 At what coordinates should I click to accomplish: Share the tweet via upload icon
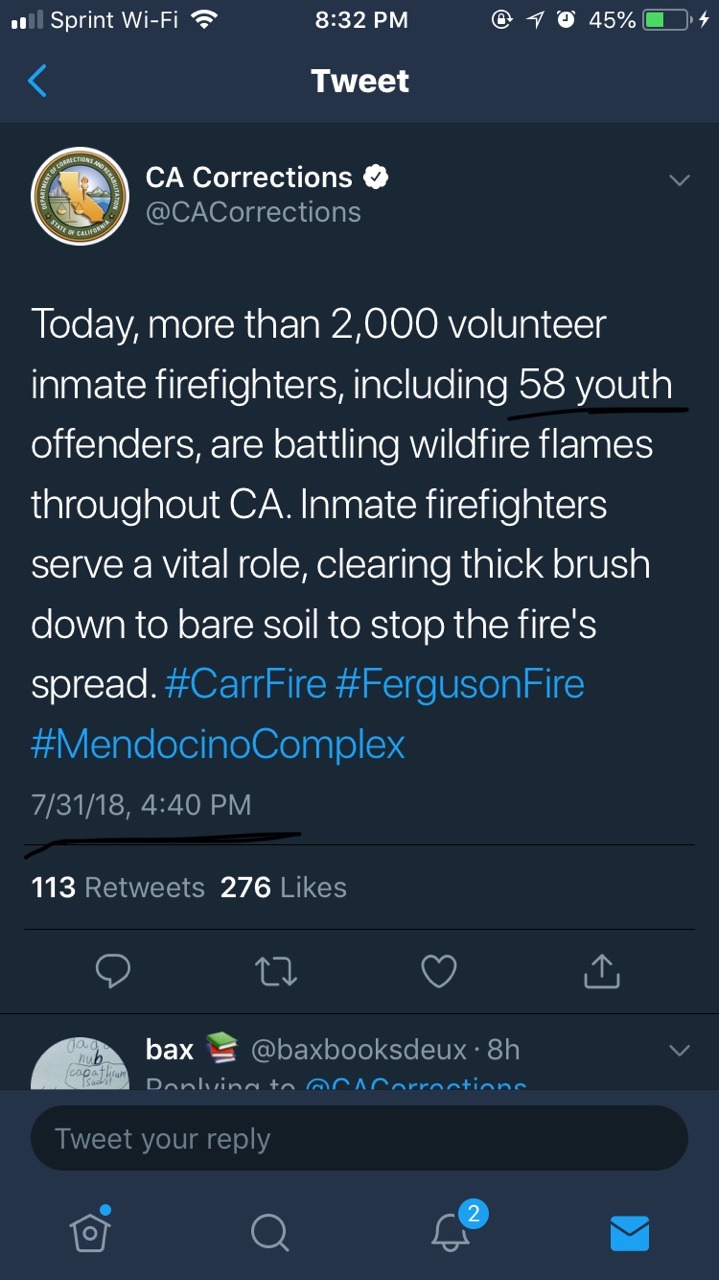[602, 969]
